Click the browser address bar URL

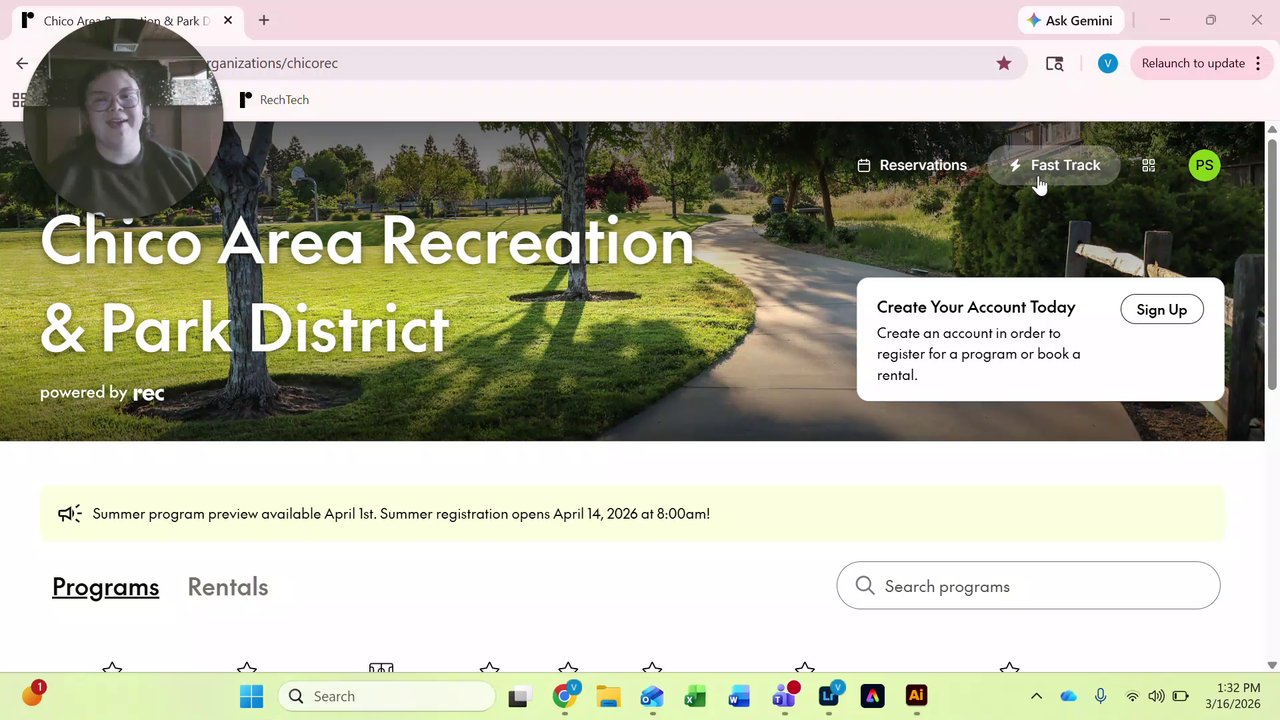(270, 63)
